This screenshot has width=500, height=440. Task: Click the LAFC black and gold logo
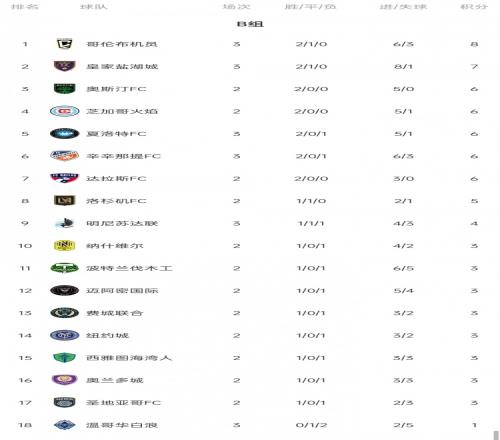[64, 201]
